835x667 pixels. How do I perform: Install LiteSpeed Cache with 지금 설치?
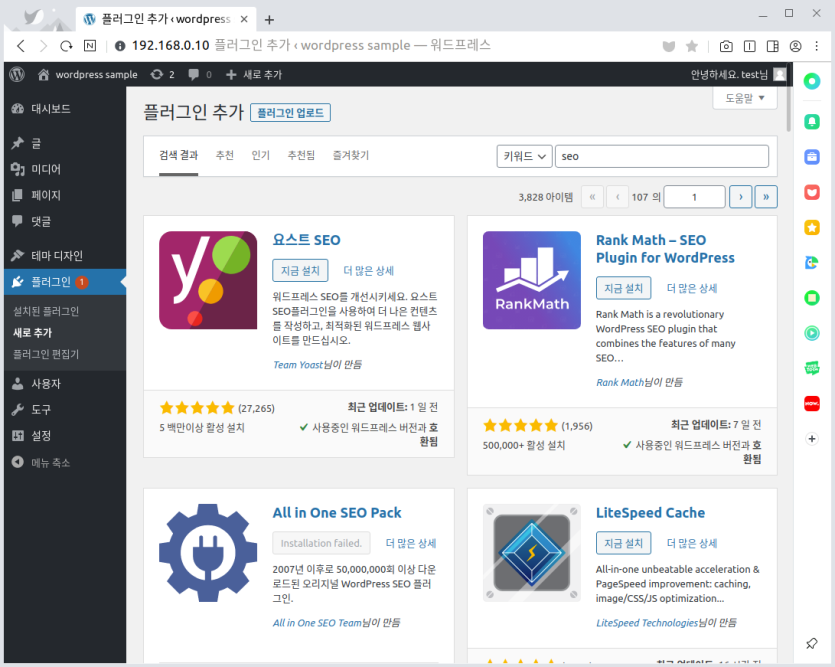click(624, 543)
